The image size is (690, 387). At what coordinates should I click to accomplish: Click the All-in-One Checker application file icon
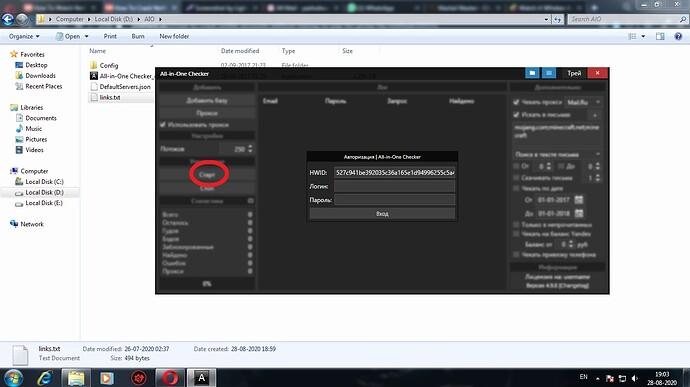[x=94, y=76]
